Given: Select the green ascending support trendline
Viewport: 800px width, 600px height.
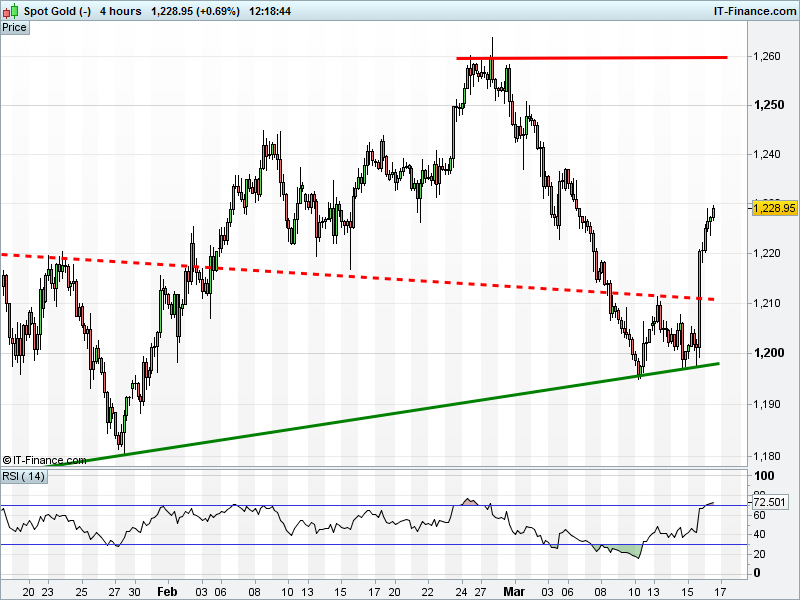Looking at the screenshot, I should click(383, 415).
